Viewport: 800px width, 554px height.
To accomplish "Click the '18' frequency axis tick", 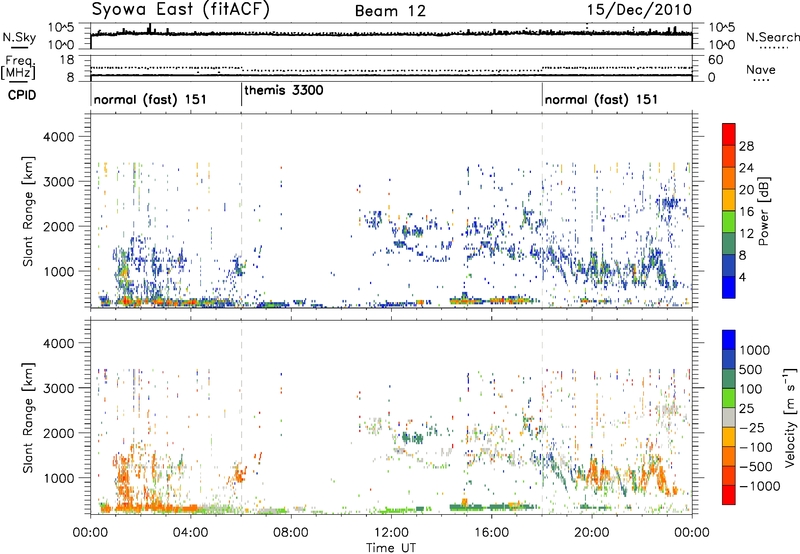I will click(x=67, y=60).
